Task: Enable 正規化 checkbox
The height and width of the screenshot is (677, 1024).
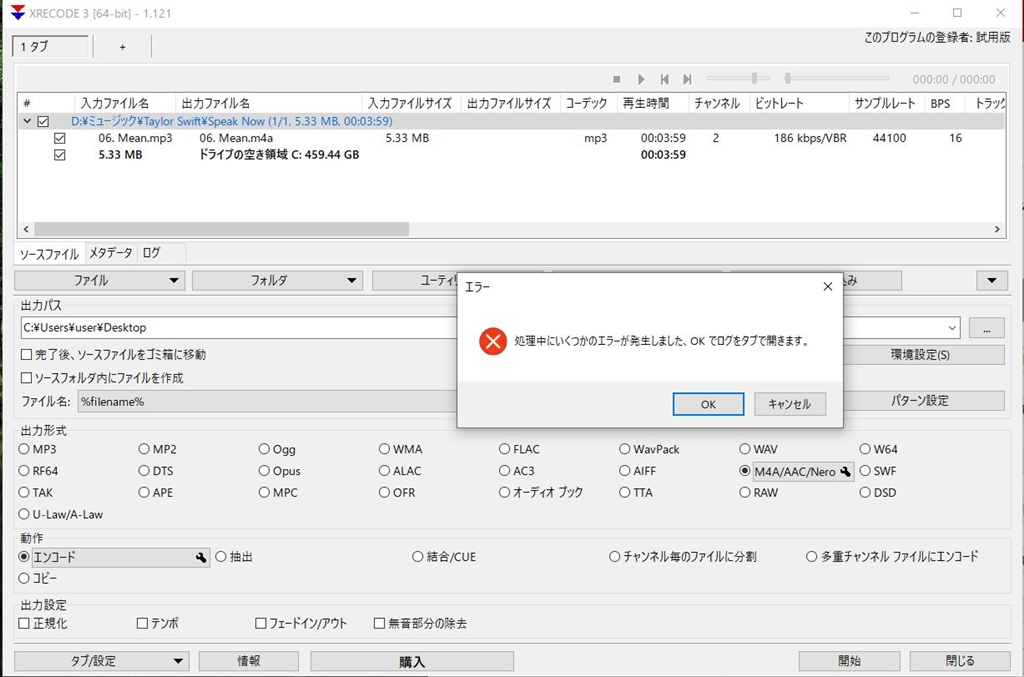Action: (24, 623)
